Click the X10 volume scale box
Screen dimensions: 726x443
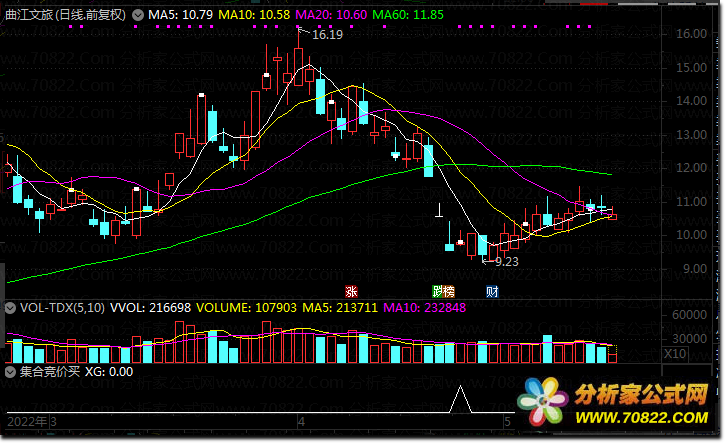point(675,354)
